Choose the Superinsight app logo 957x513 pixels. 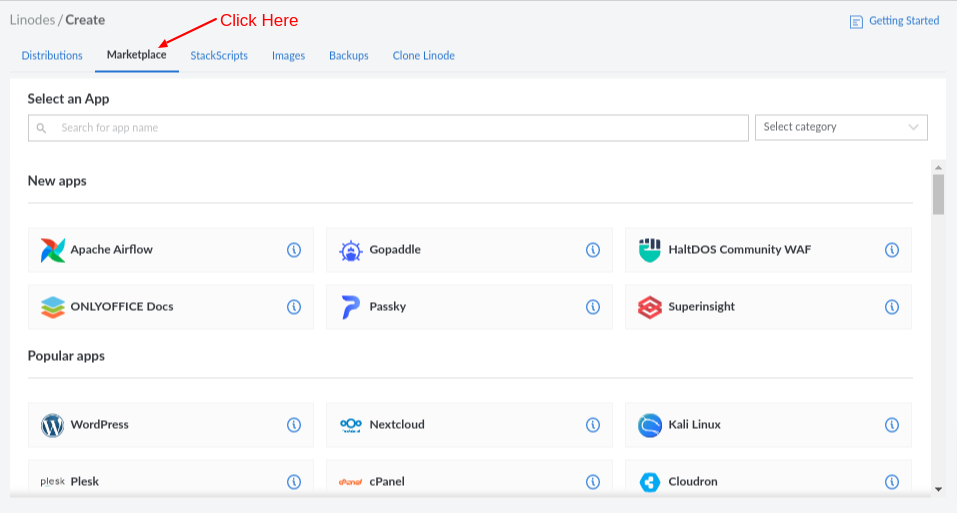pyautogui.click(x=649, y=307)
